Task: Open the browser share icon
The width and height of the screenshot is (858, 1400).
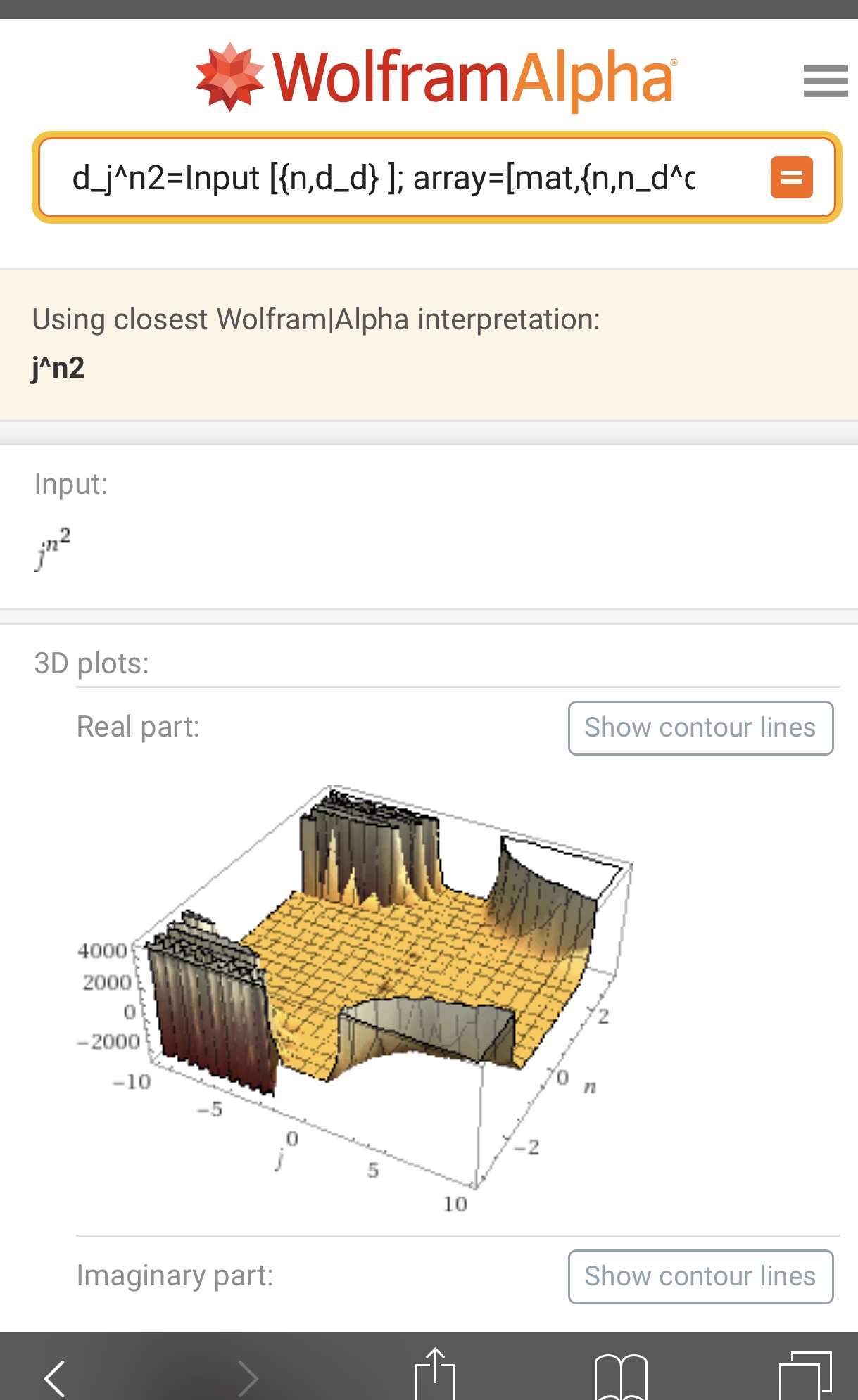Action: click(x=435, y=1373)
